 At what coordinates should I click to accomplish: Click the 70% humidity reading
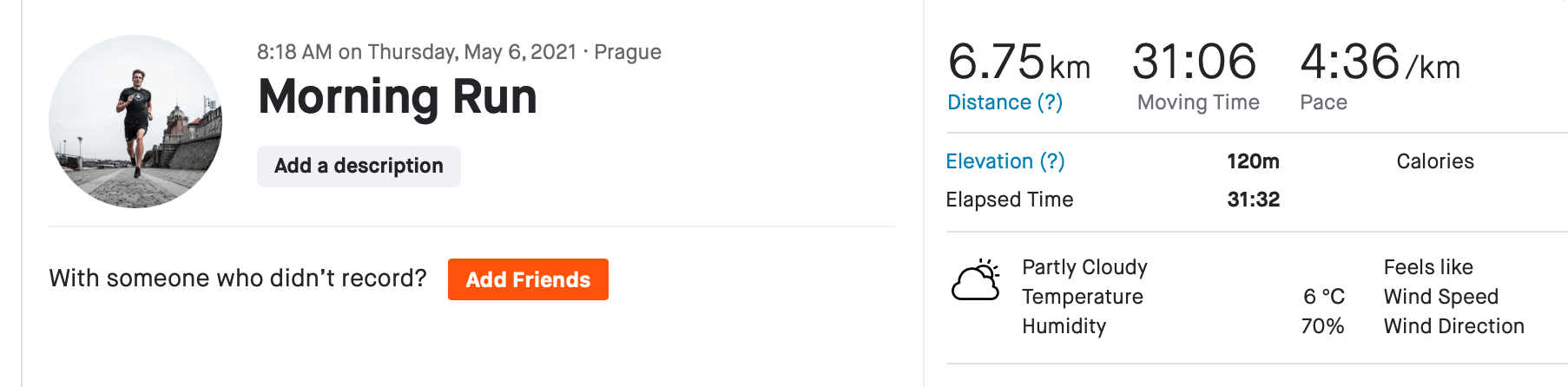click(x=1322, y=326)
